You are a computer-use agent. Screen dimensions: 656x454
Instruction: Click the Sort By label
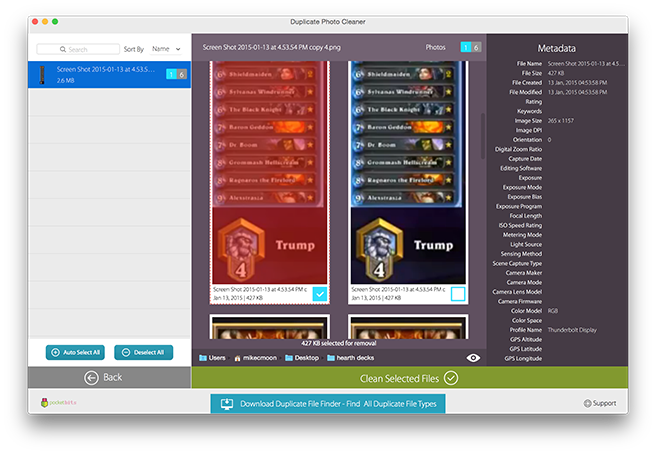click(134, 49)
